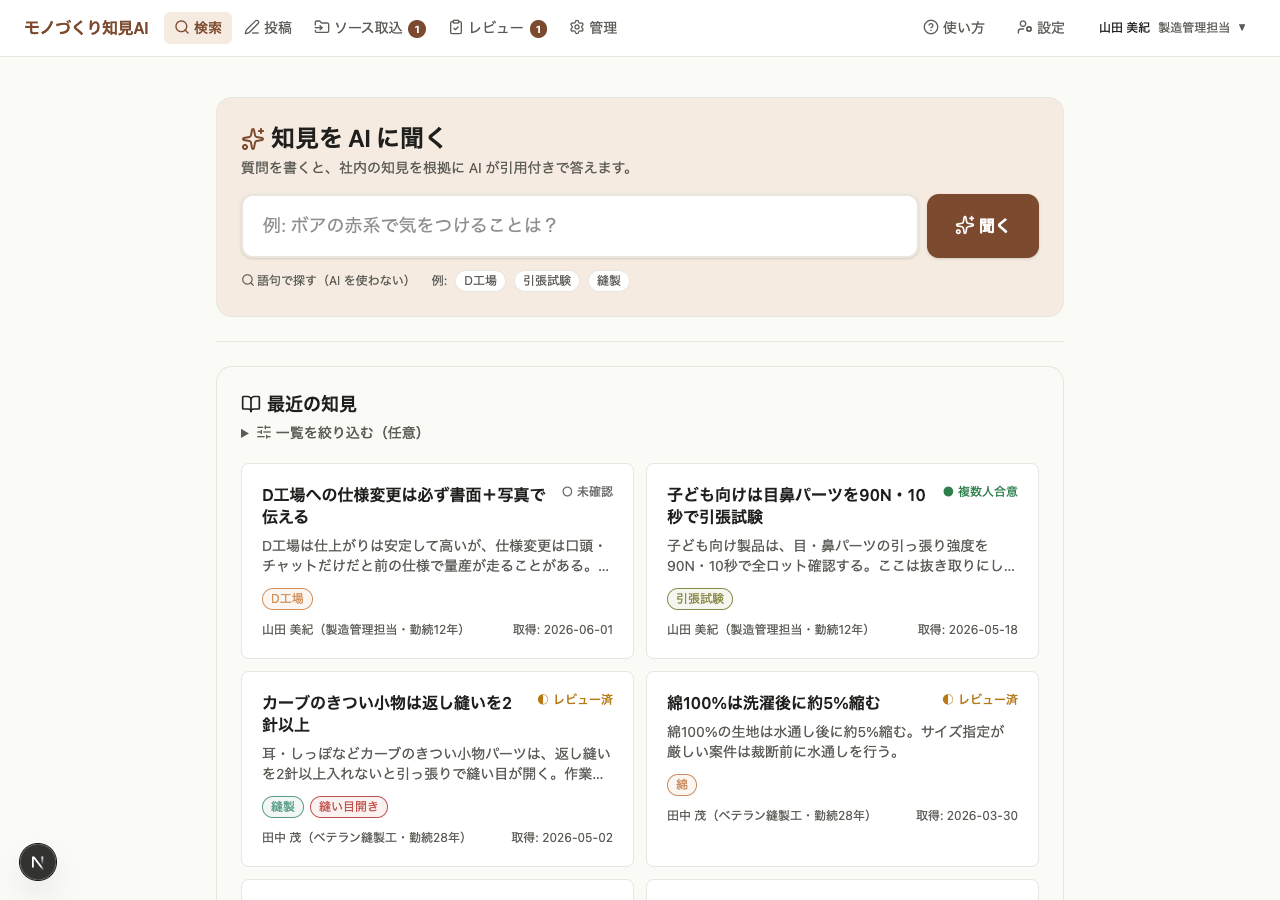Image resolution: width=1280 pixels, height=900 pixels.
Task: Click the round N button at bottom left
Action: pos(38,862)
